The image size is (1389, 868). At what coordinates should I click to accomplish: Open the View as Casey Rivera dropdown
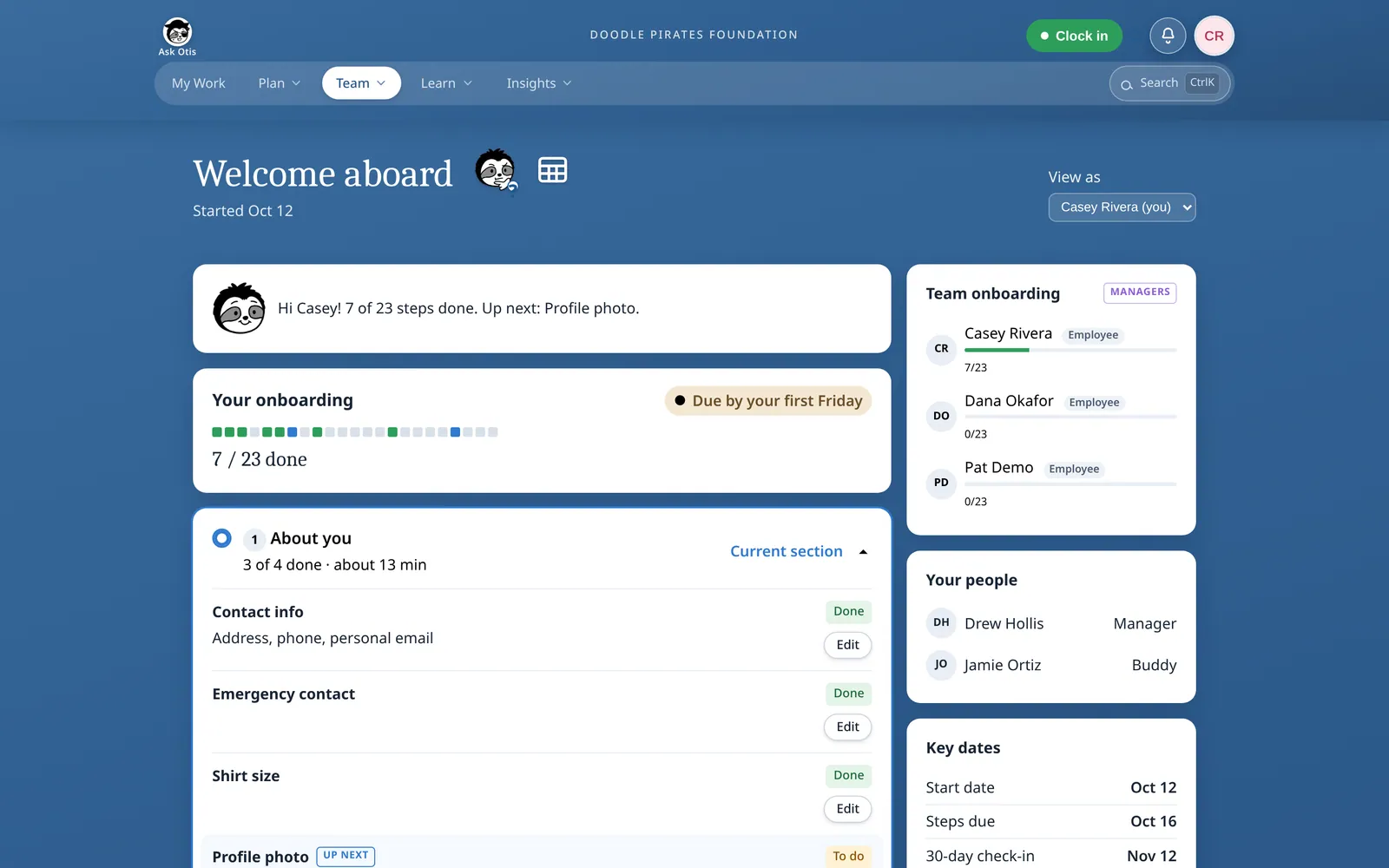click(x=1122, y=207)
